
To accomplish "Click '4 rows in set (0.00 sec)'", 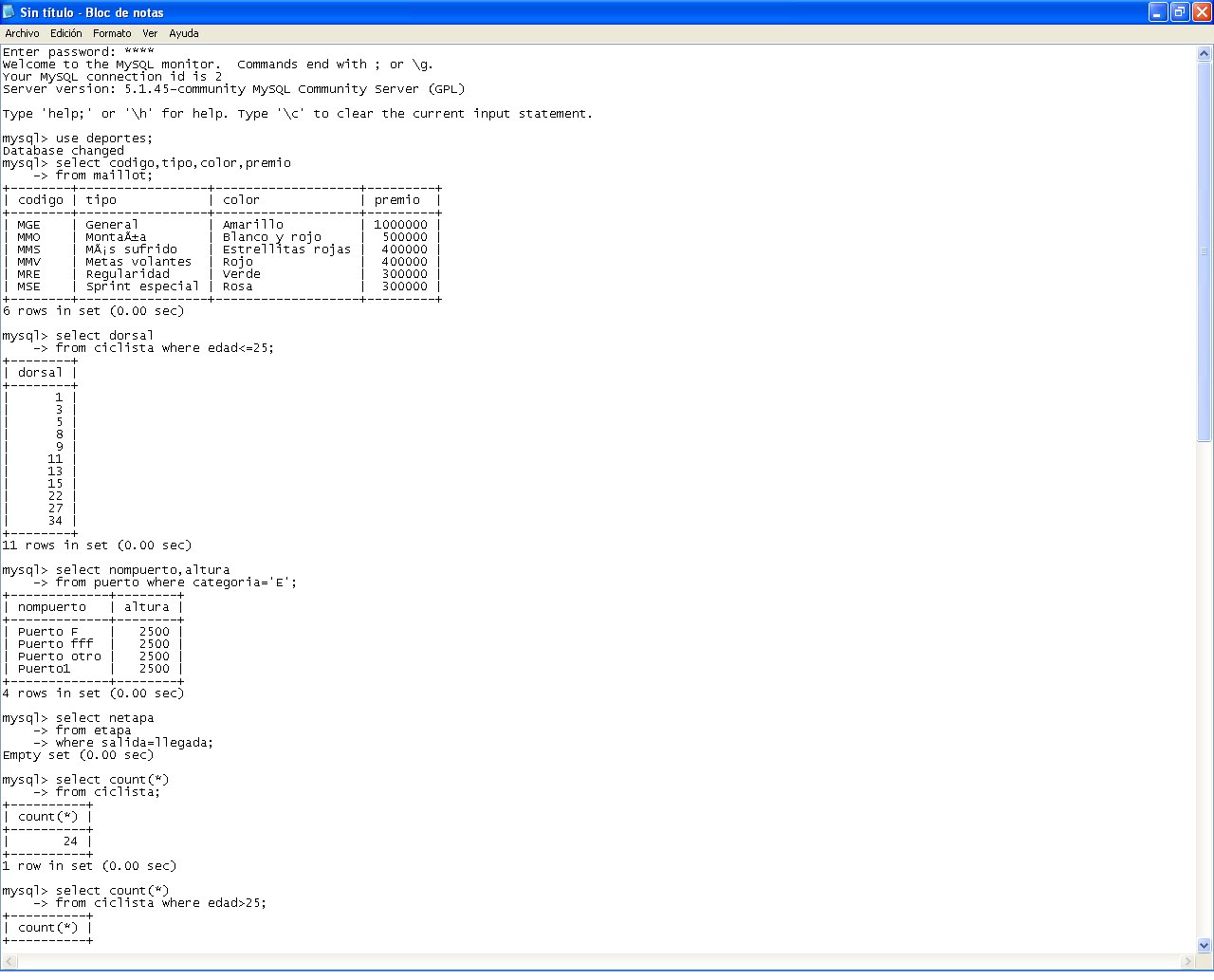I will coord(93,693).
